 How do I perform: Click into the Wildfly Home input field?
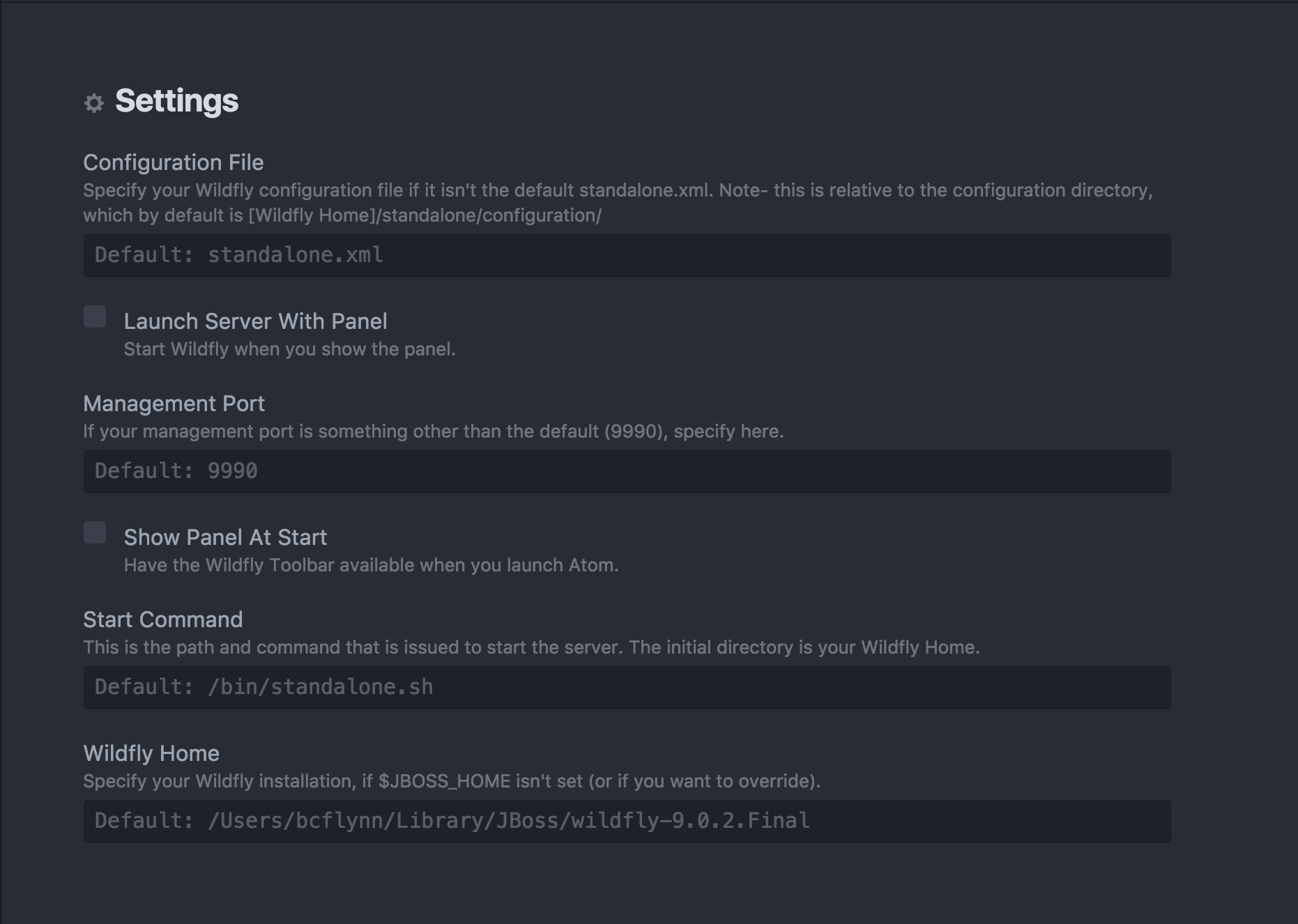click(627, 822)
